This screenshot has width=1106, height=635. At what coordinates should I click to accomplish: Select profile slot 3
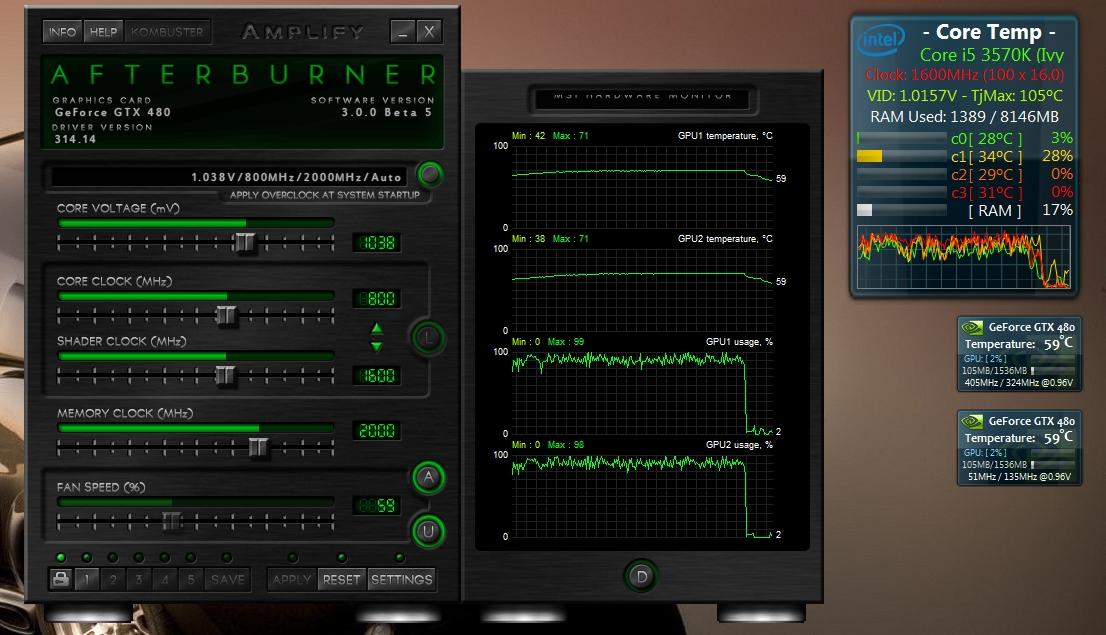[139, 579]
